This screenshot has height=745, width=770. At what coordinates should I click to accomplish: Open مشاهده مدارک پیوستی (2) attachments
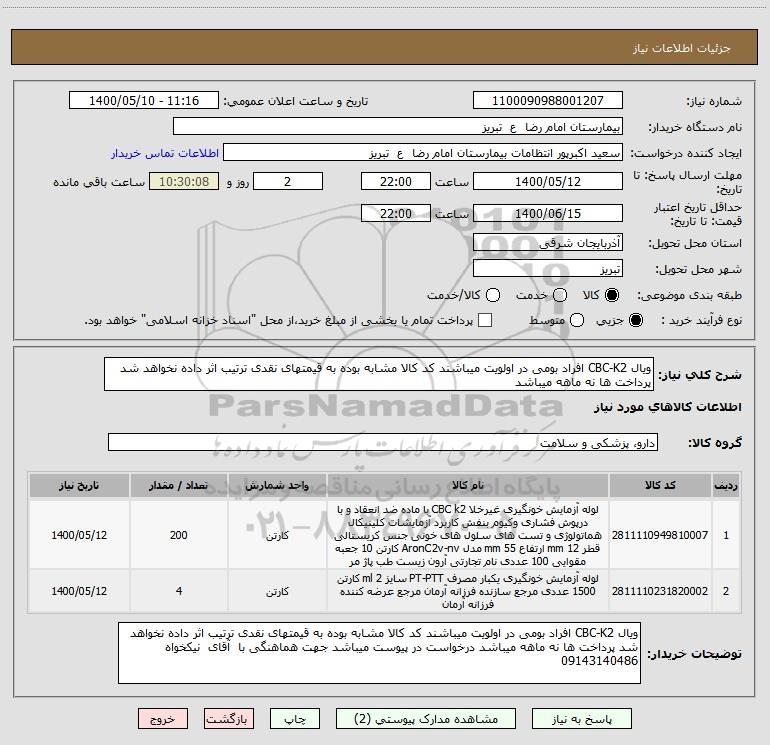coord(426,719)
